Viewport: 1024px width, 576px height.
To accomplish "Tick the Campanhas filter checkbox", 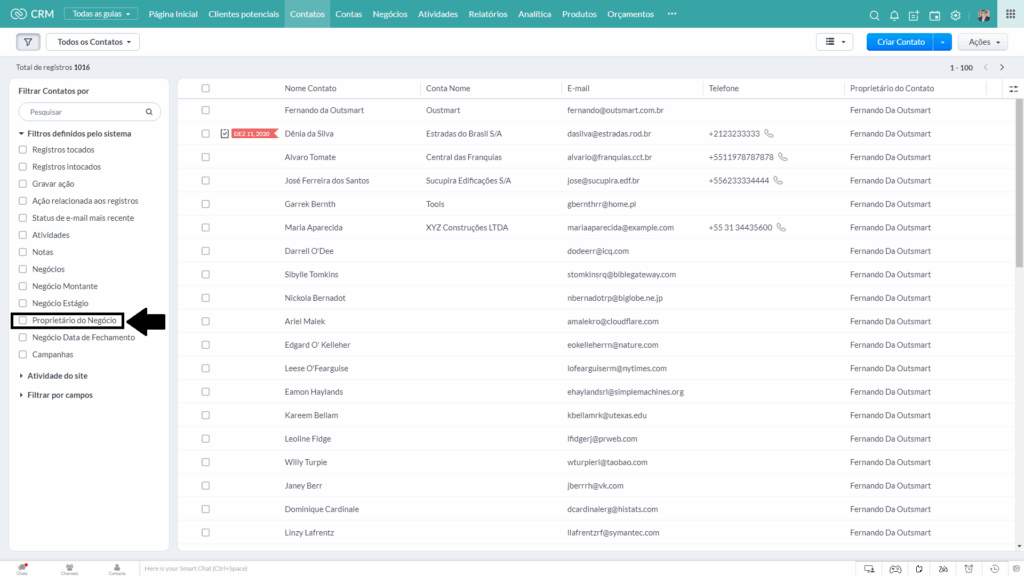I will point(23,354).
